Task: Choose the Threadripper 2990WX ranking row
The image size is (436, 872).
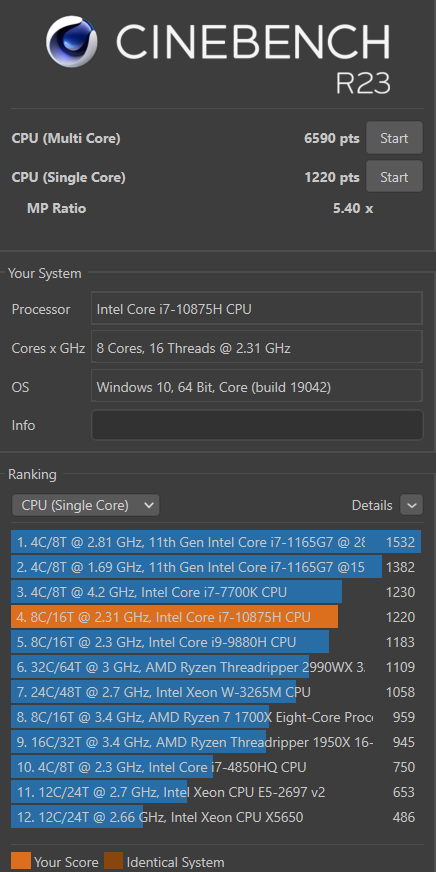Action: tap(216, 667)
